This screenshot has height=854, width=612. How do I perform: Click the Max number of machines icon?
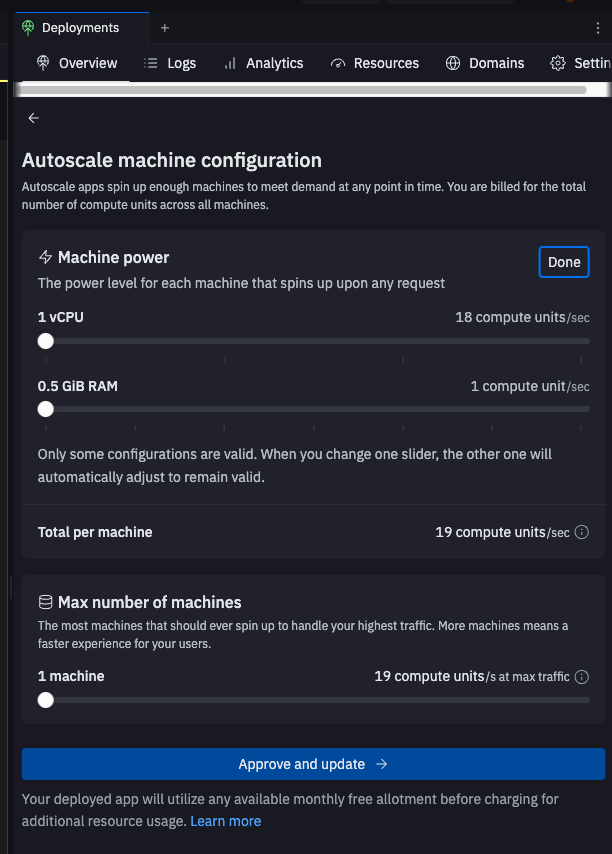click(45, 602)
